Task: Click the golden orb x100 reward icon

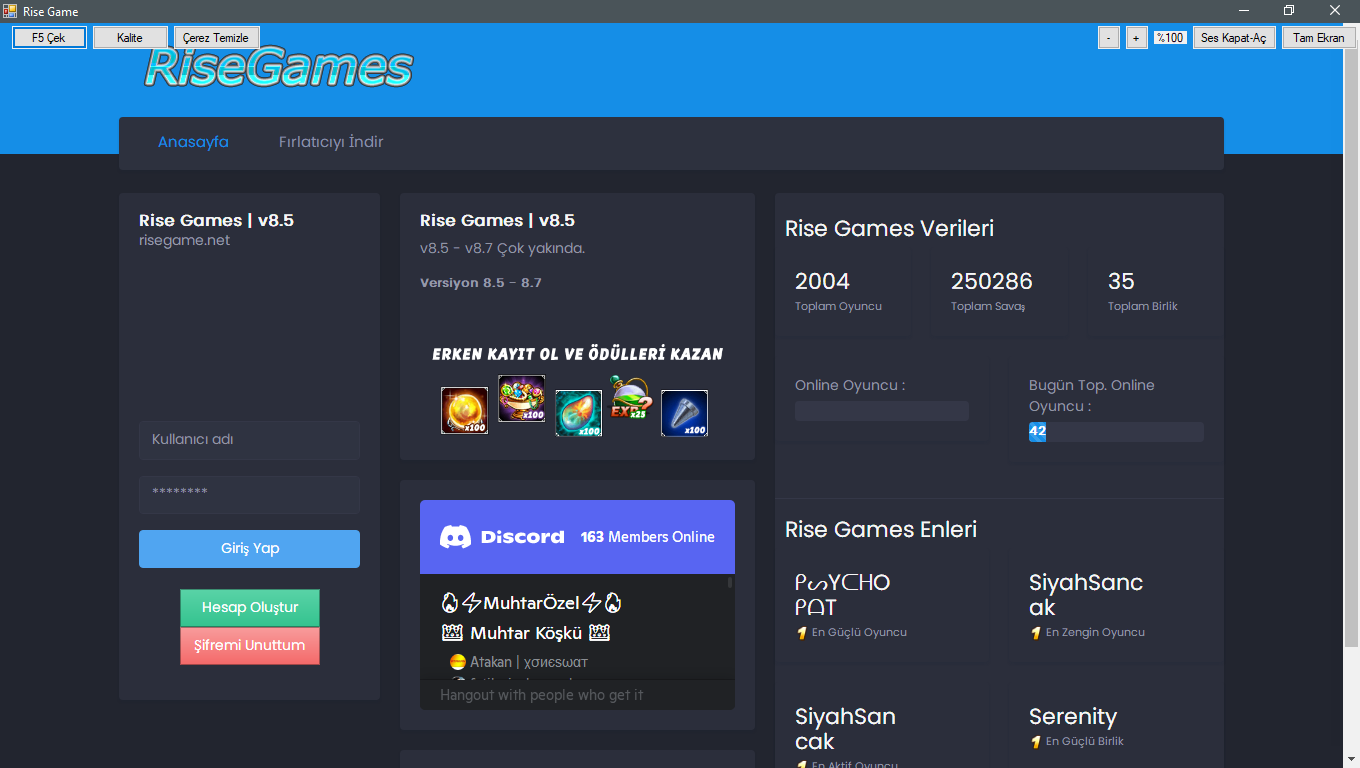Action: click(x=465, y=411)
